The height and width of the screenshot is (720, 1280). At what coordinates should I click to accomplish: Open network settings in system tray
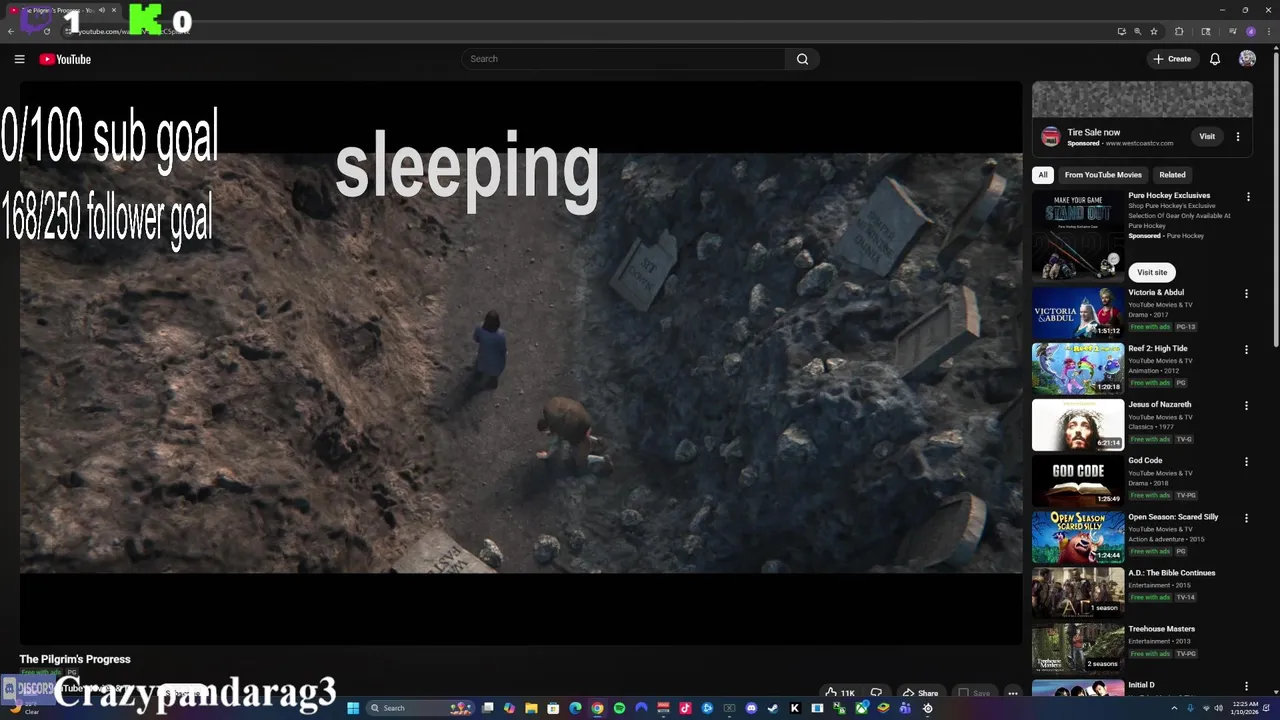pyautogui.click(x=1204, y=708)
